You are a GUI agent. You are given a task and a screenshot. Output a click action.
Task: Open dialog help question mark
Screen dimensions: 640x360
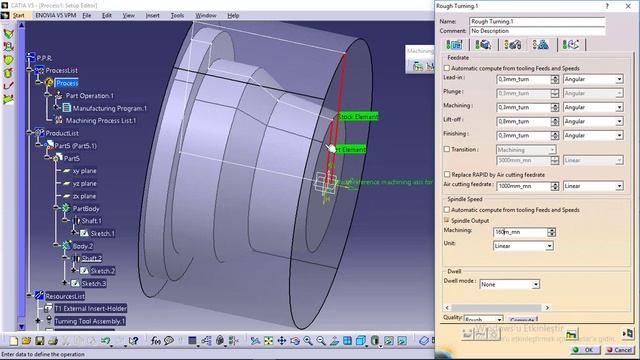[607, 6]
